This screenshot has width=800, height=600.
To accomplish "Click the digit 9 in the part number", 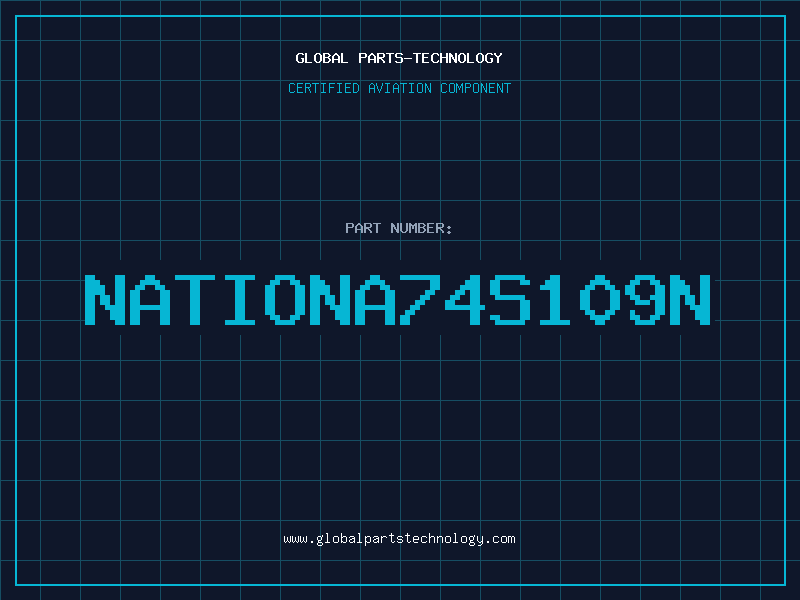I will (x=645, y=299).
